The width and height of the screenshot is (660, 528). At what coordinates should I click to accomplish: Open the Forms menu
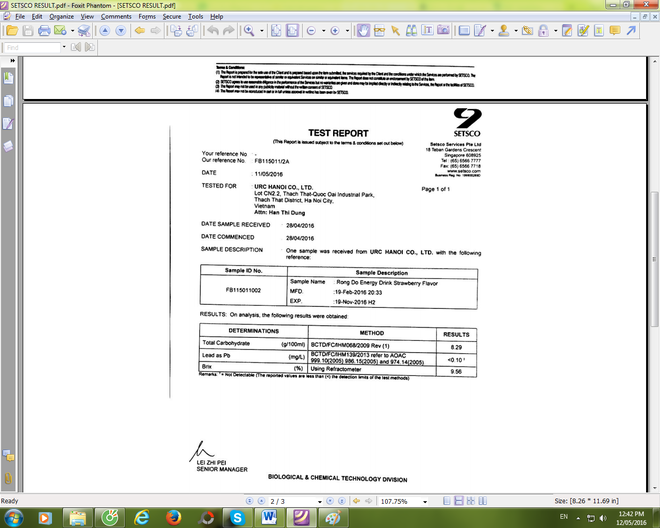pos(147,17)
